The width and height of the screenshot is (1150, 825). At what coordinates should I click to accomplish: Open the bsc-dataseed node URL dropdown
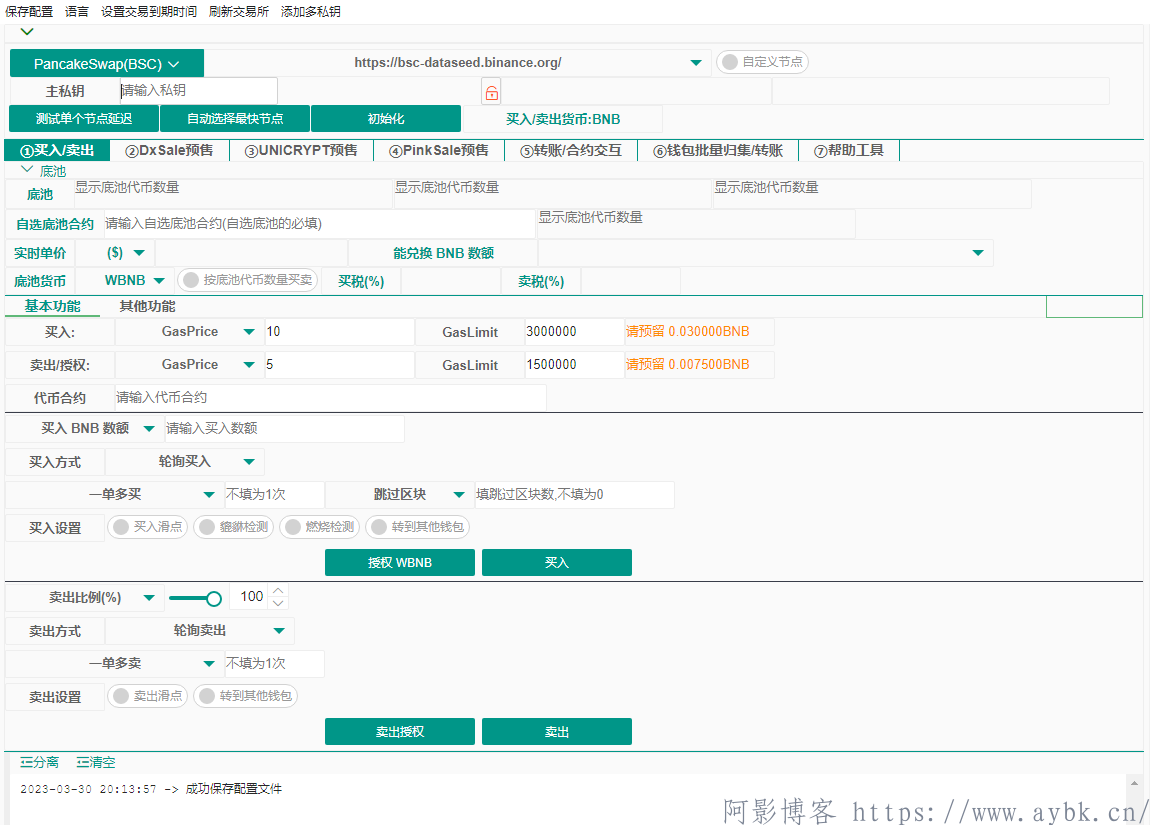coord(696,63)
